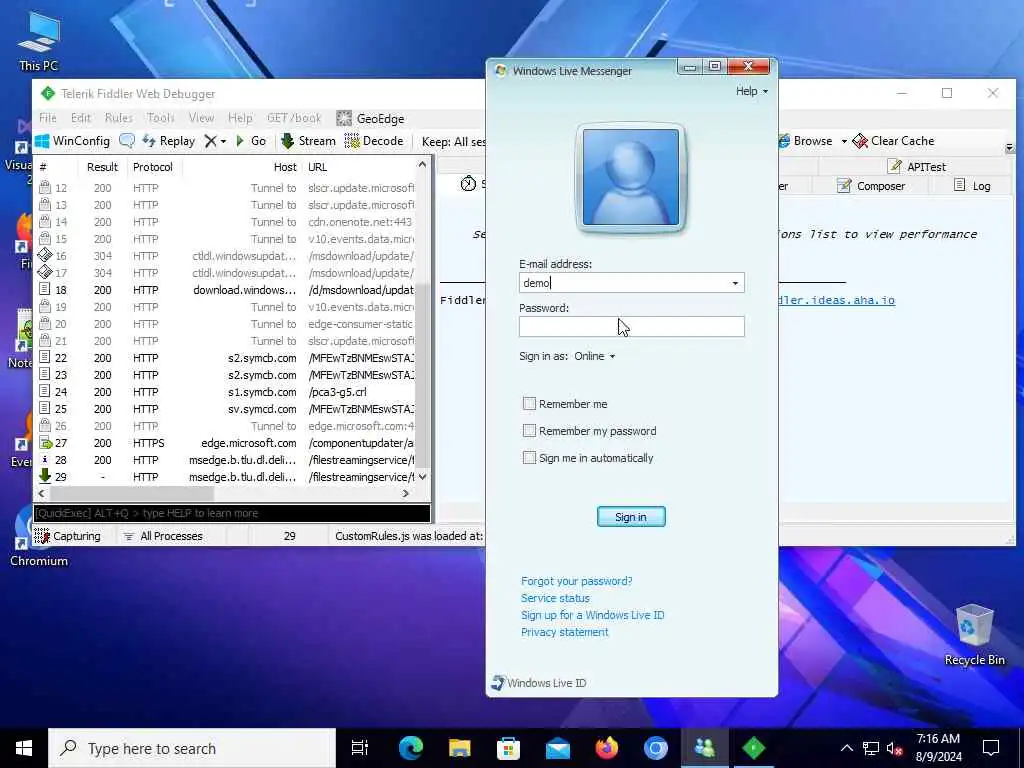Open the Service status link

[555, 598]
